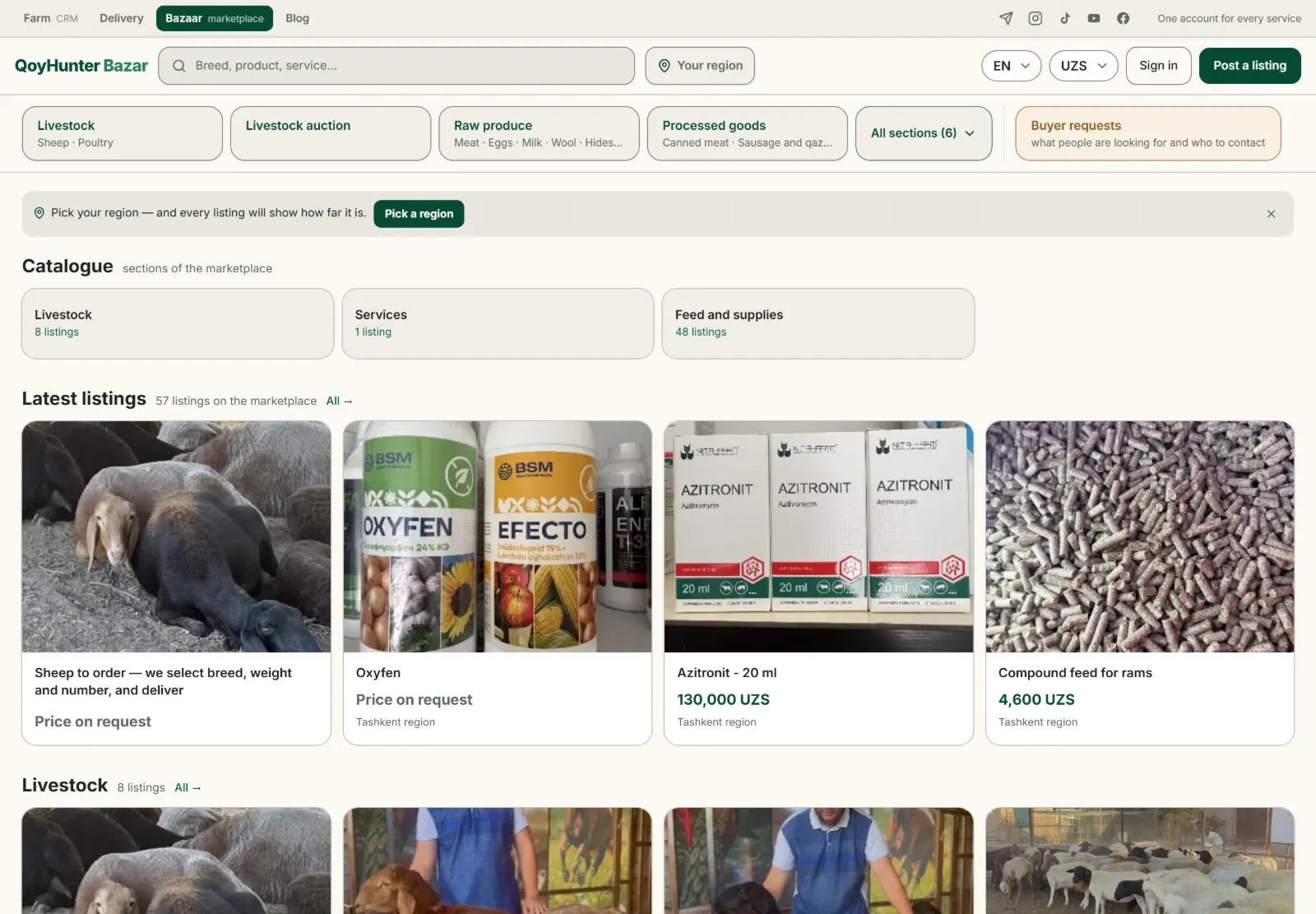Go to the Farm CRM tab

50,18
